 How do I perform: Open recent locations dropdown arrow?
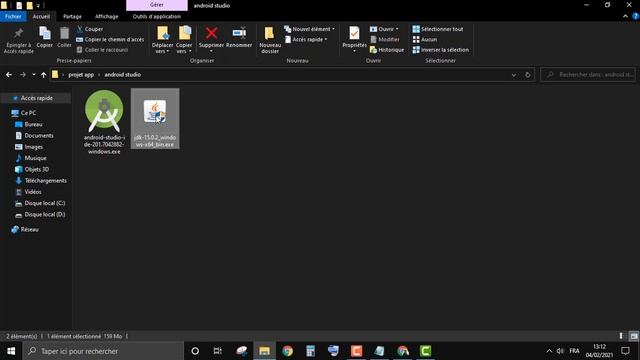click(33, 75)
